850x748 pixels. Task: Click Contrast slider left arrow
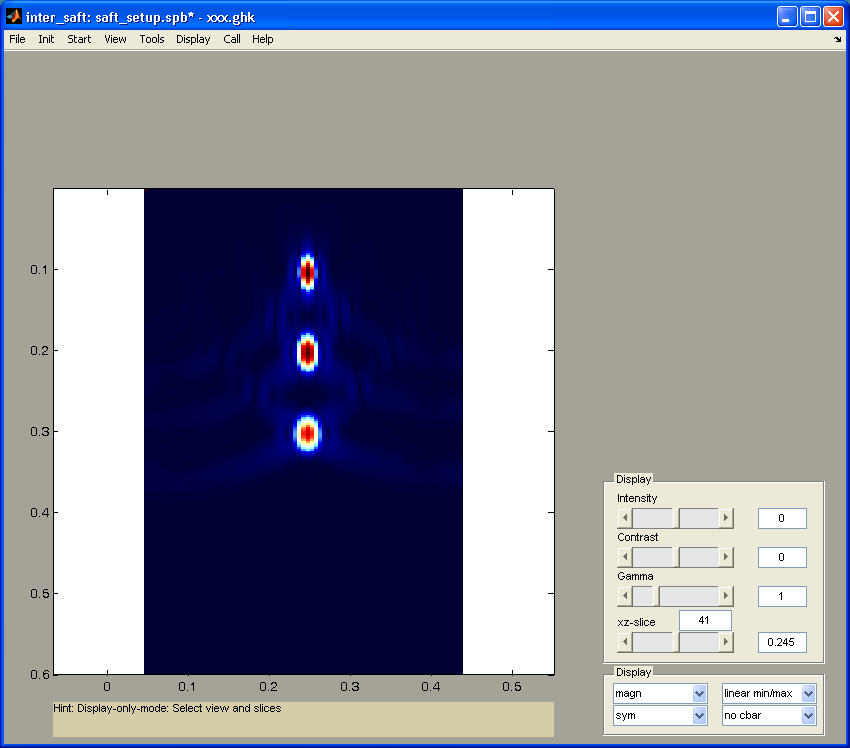click(624, 557)
